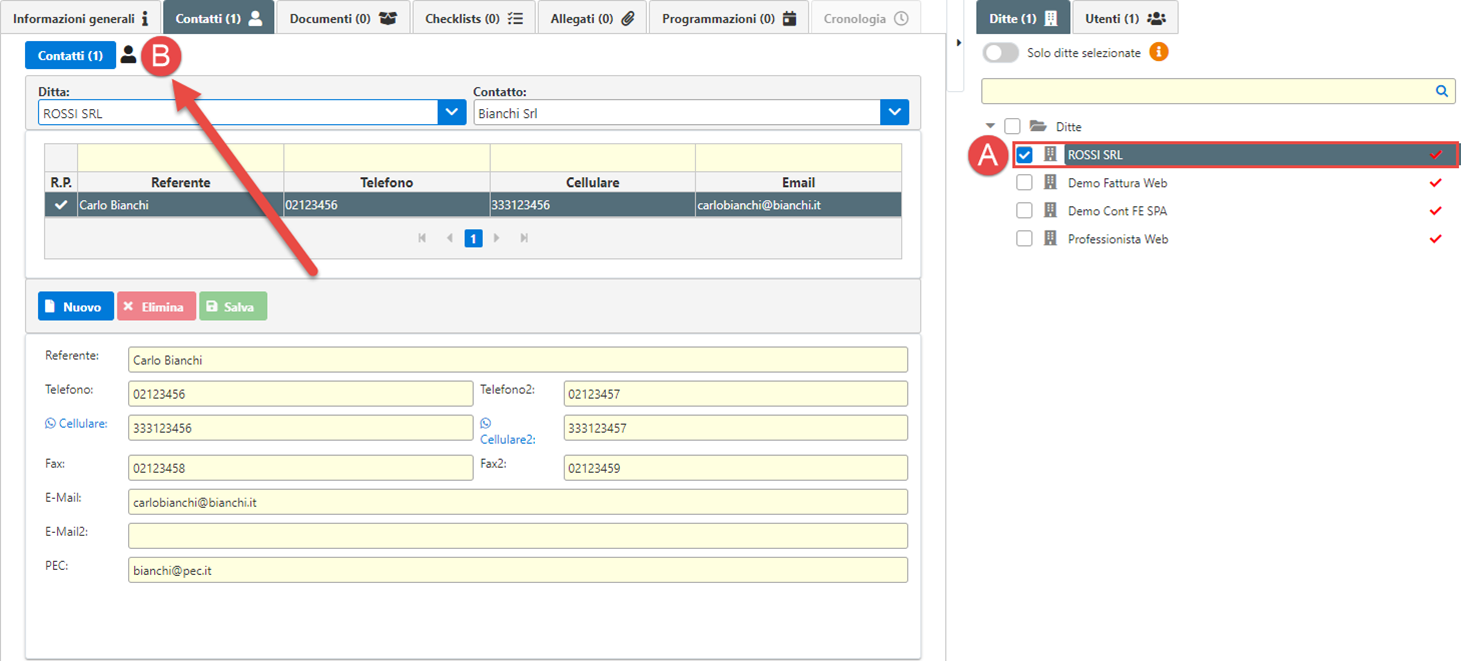Click red checkmark on Professionista Web row
1461x661 pixels.
(x=1436, y=239)
